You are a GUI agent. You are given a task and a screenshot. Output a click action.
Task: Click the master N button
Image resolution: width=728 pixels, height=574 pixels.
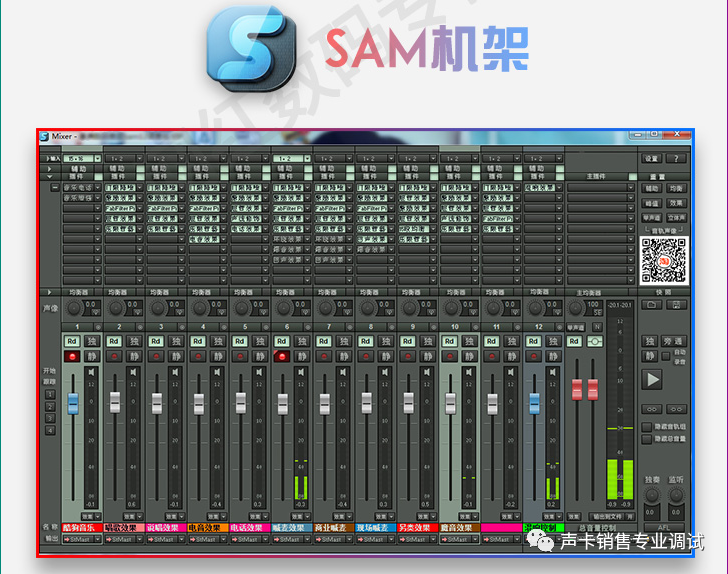[597, 327]
